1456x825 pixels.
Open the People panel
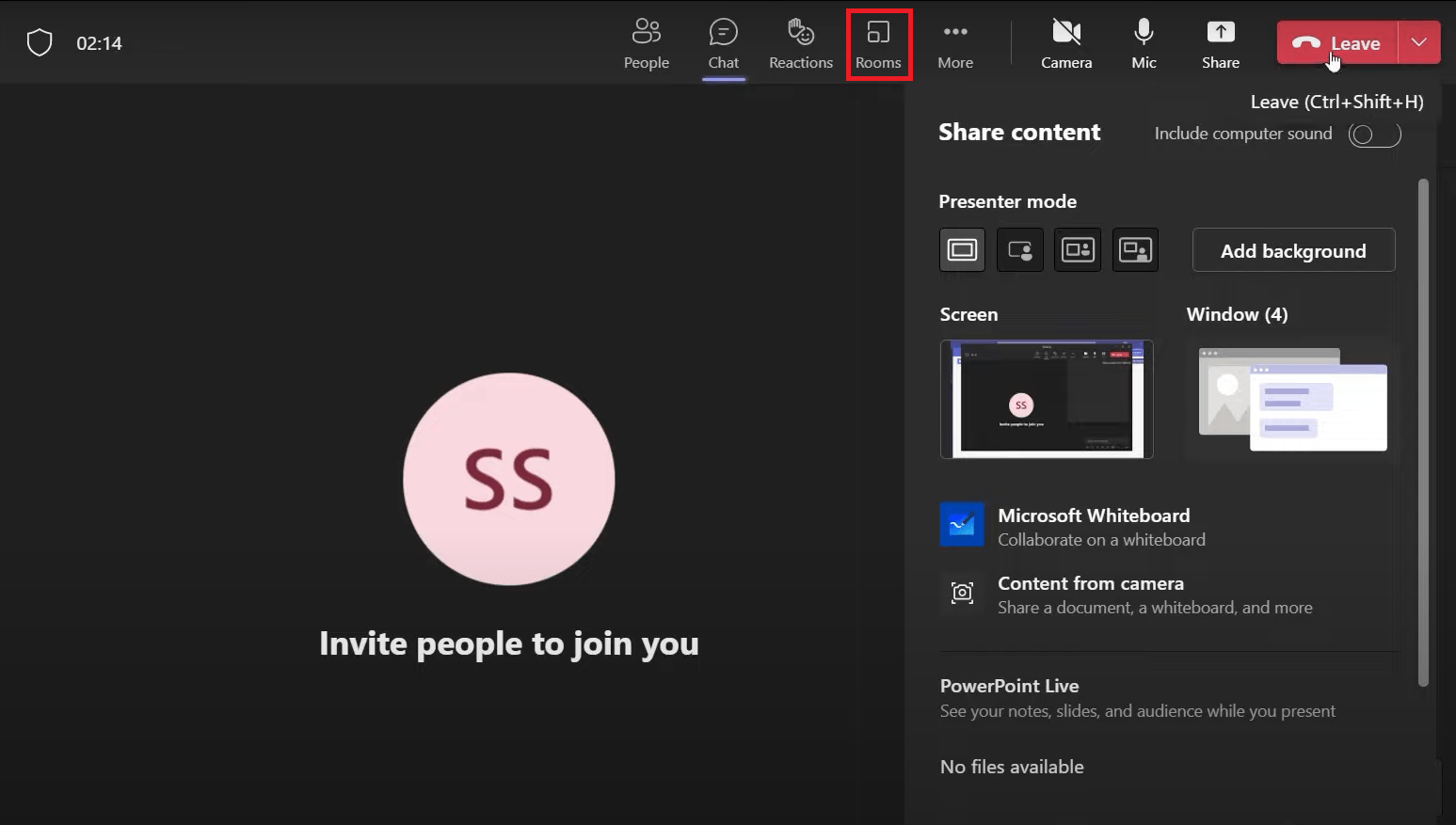647,44
